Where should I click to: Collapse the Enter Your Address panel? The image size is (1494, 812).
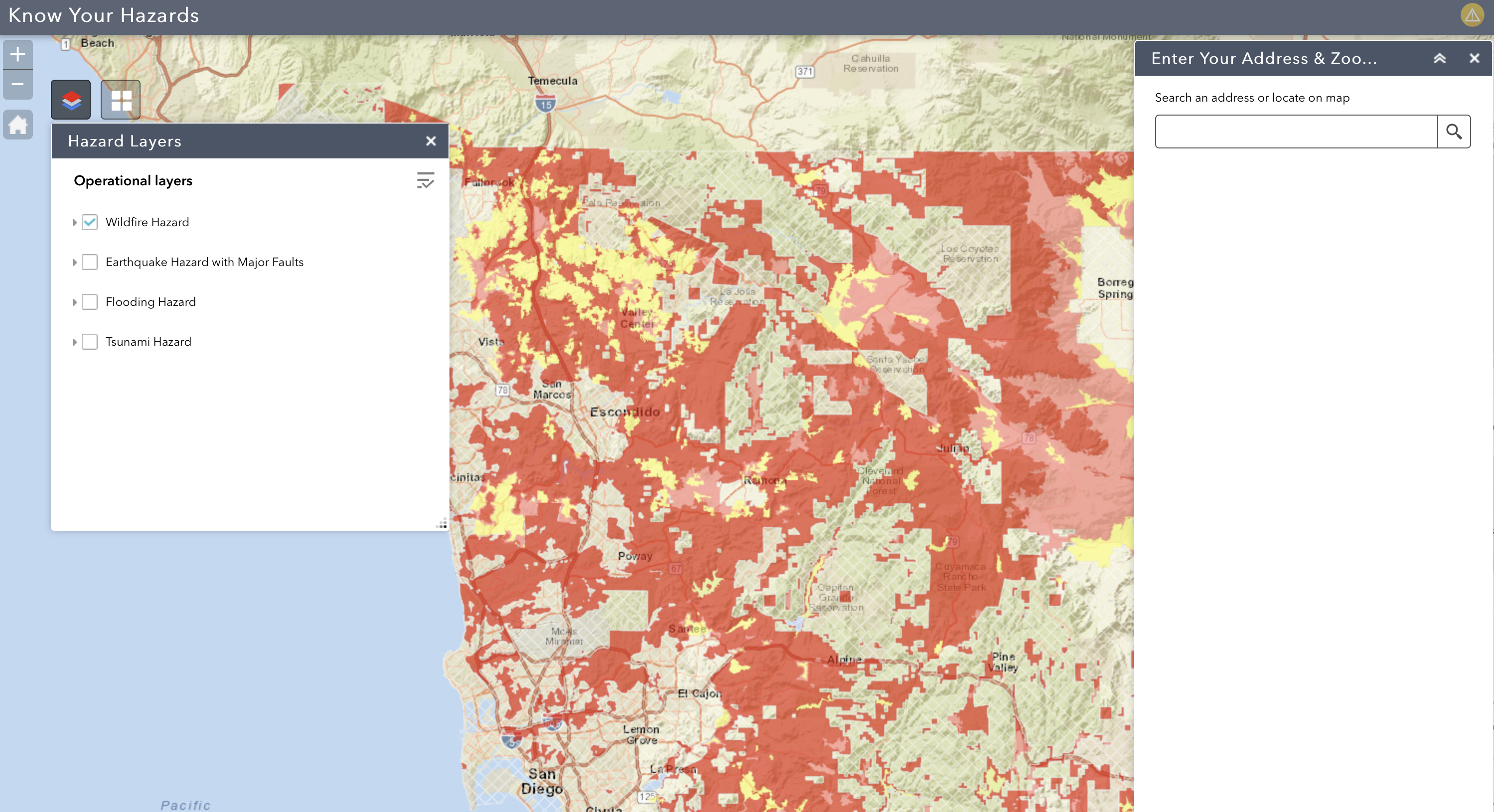click(1440, 59)
